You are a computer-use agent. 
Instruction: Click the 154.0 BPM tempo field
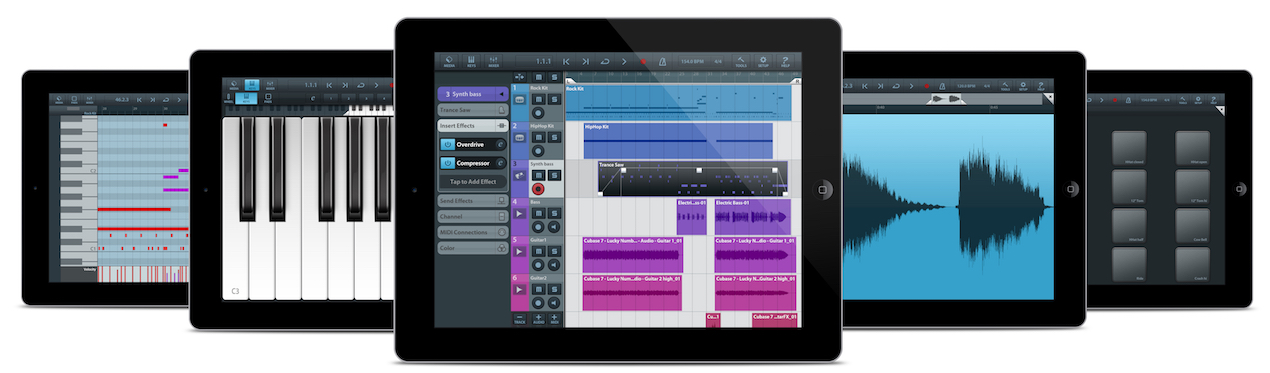point(693,61)
